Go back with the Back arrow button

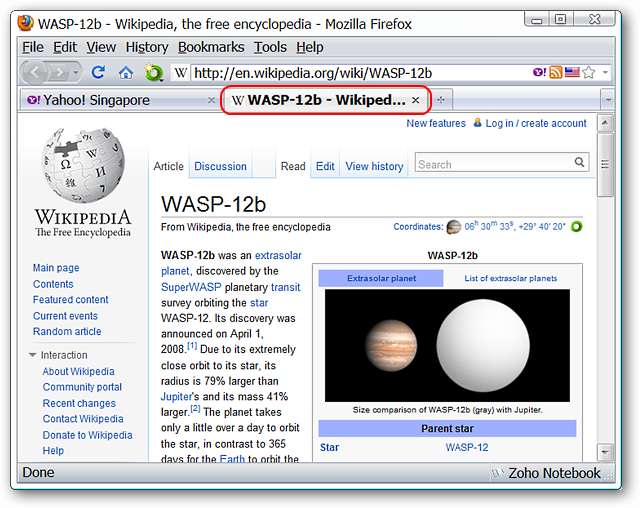35,73
